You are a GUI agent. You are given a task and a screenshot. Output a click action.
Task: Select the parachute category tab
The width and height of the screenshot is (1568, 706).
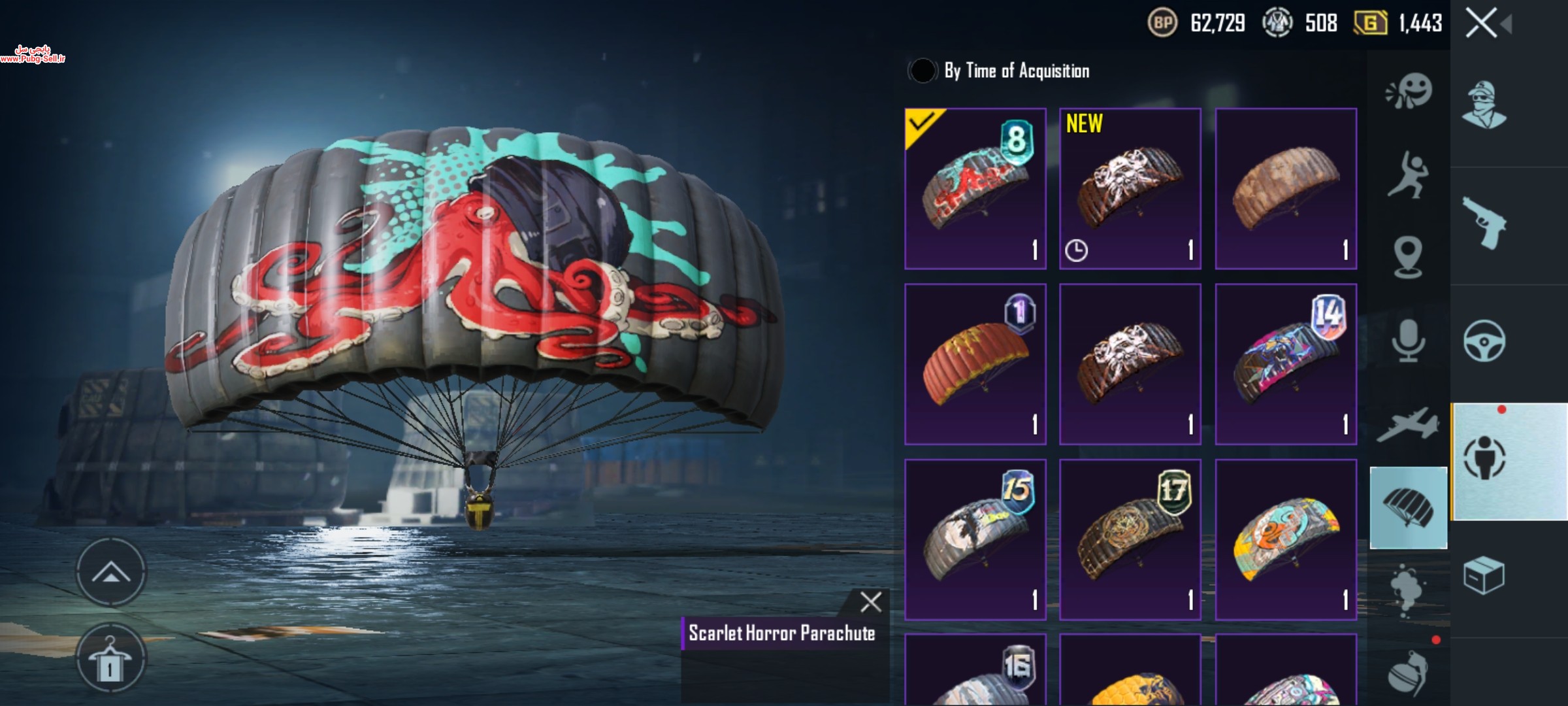[1409, 508]
